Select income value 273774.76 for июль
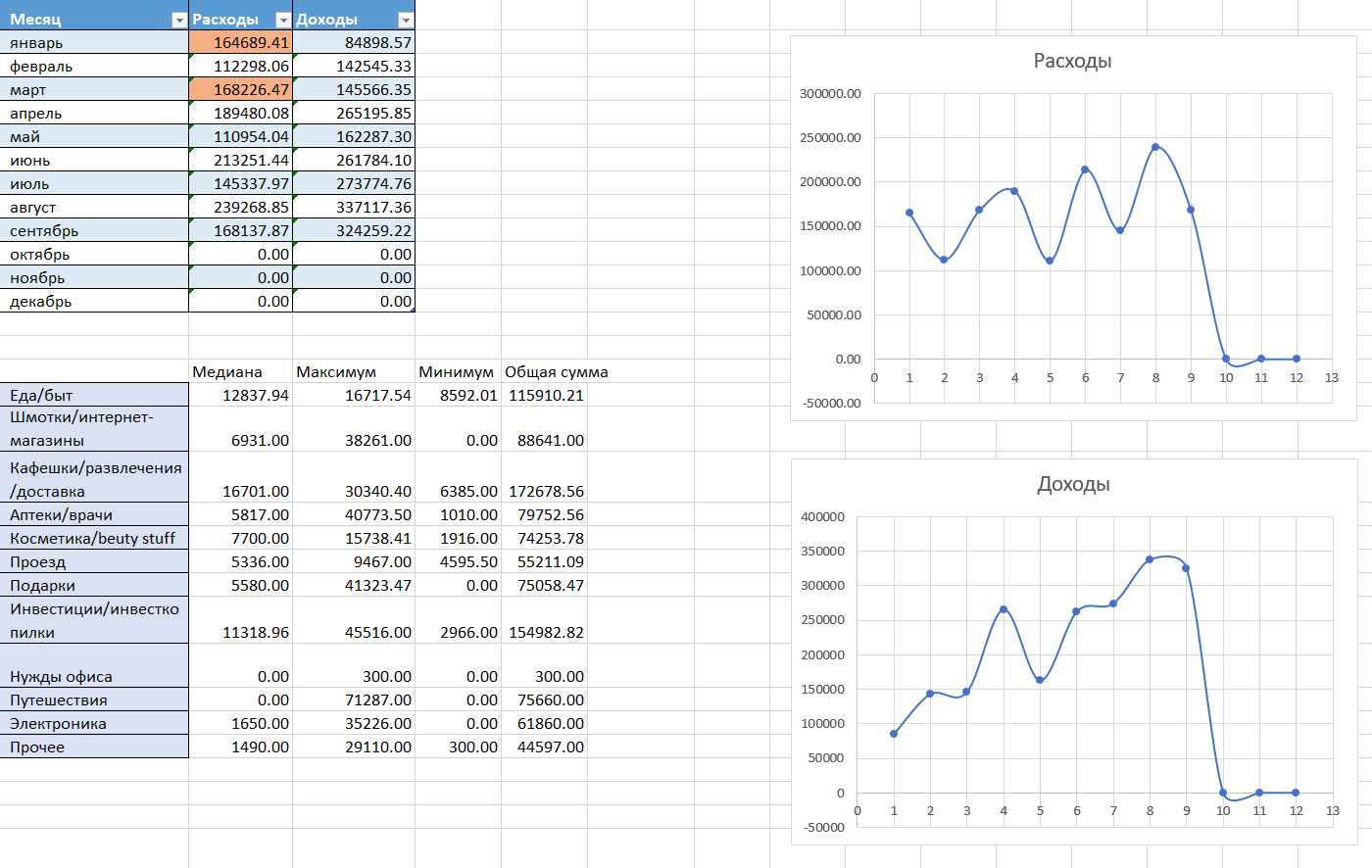Screen dimensions: 1372x868 (354, 183)
